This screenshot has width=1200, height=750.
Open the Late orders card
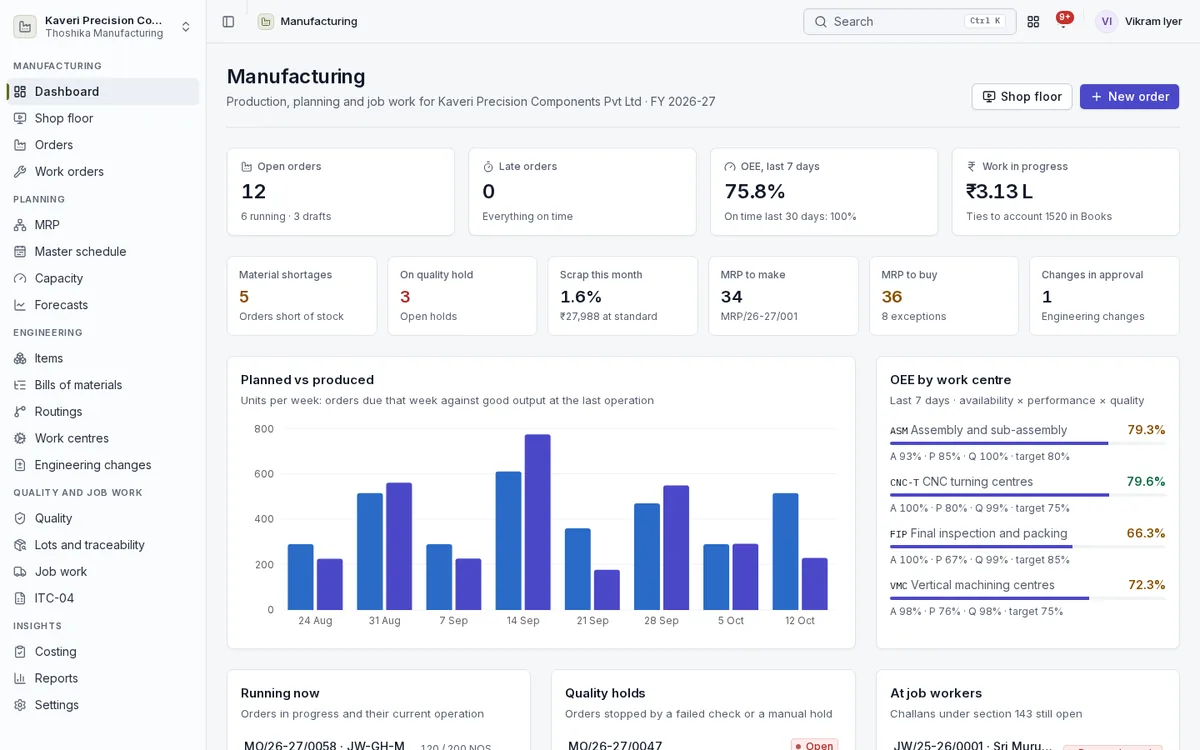(x=582, y=192)
